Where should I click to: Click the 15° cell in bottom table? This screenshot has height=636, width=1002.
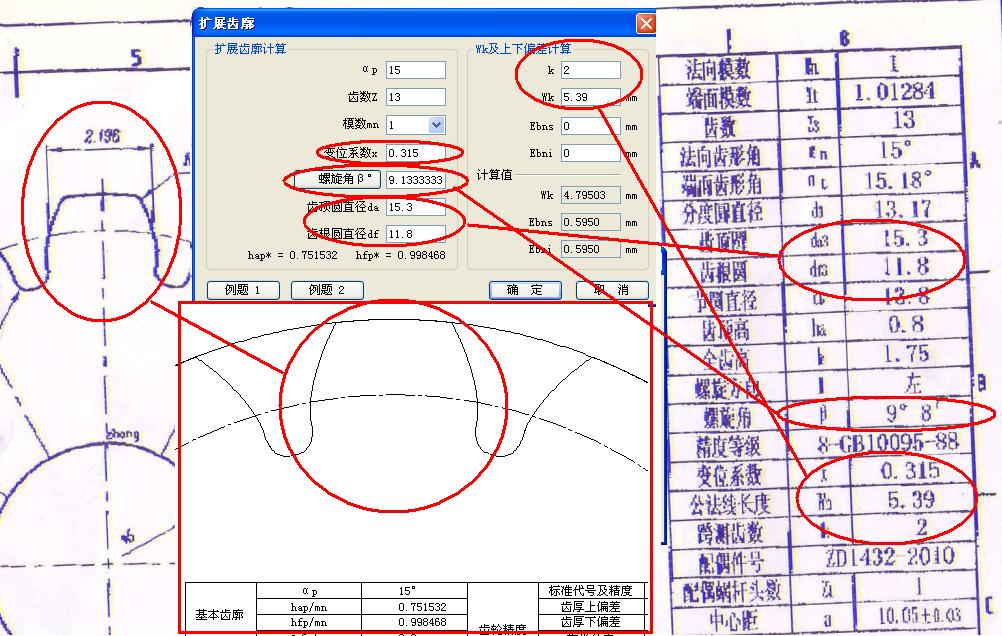(x=414, y=591)
